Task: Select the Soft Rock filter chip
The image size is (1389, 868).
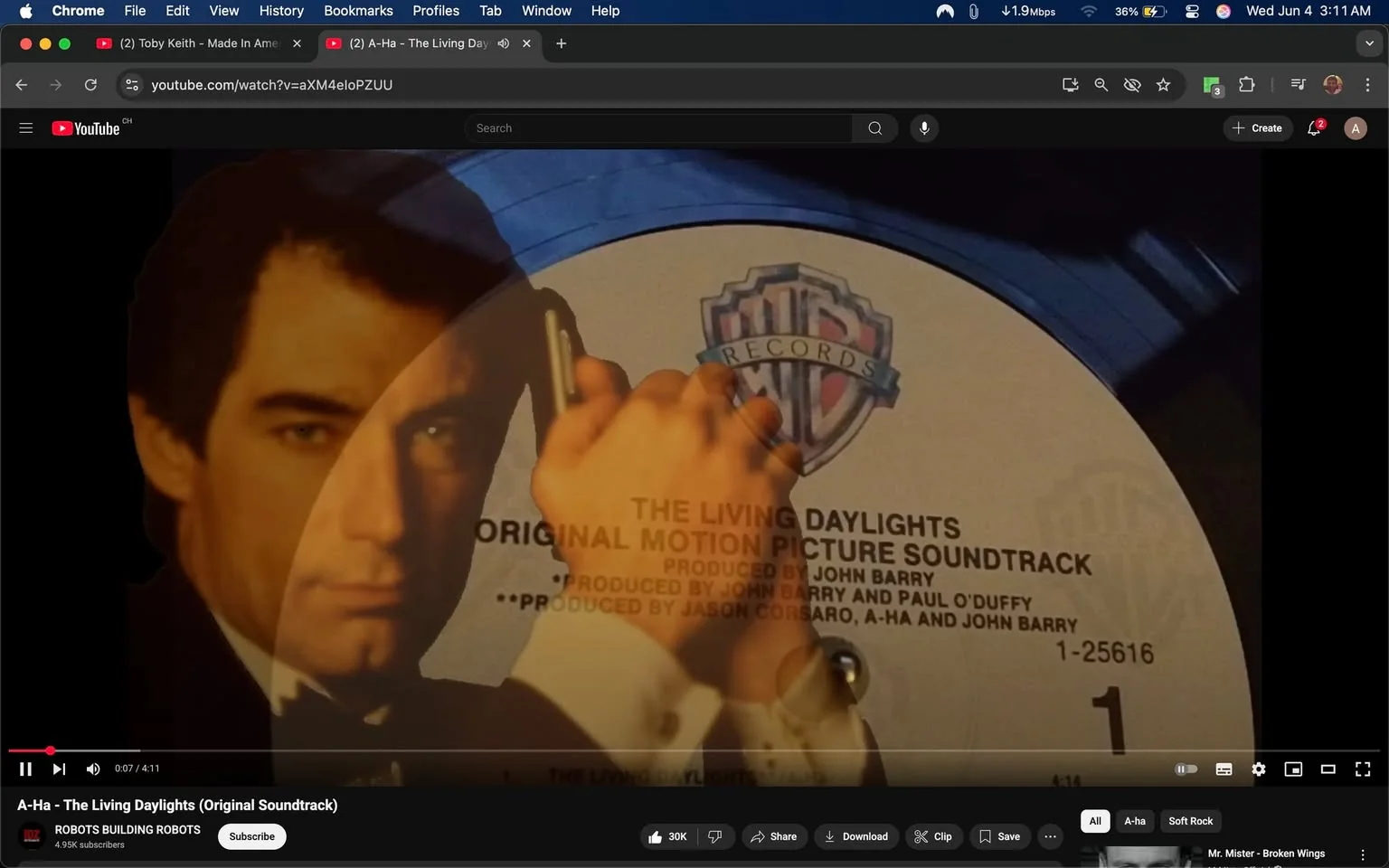Action: click(1191, 821)
